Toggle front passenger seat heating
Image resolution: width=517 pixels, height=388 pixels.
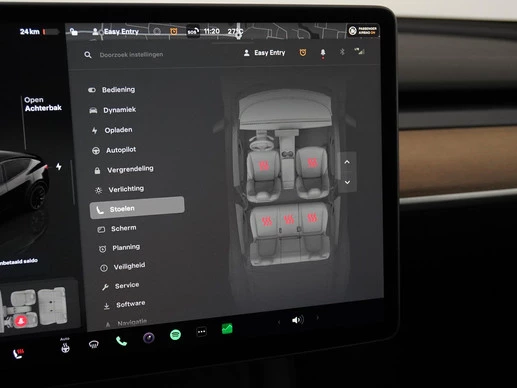pos(312,162)
